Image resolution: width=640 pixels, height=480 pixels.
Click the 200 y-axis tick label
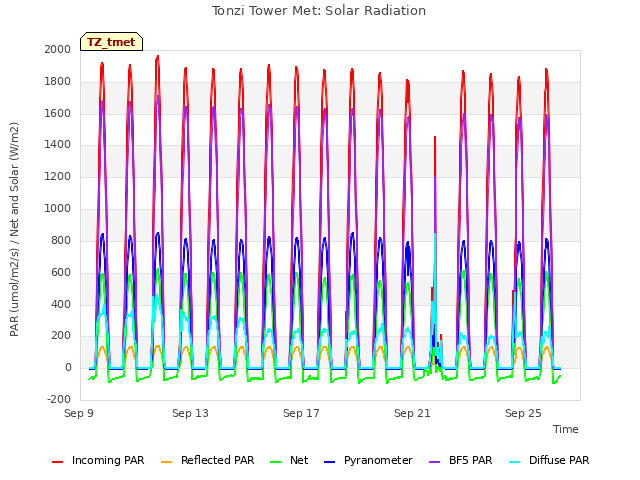[x=61, y=336]
